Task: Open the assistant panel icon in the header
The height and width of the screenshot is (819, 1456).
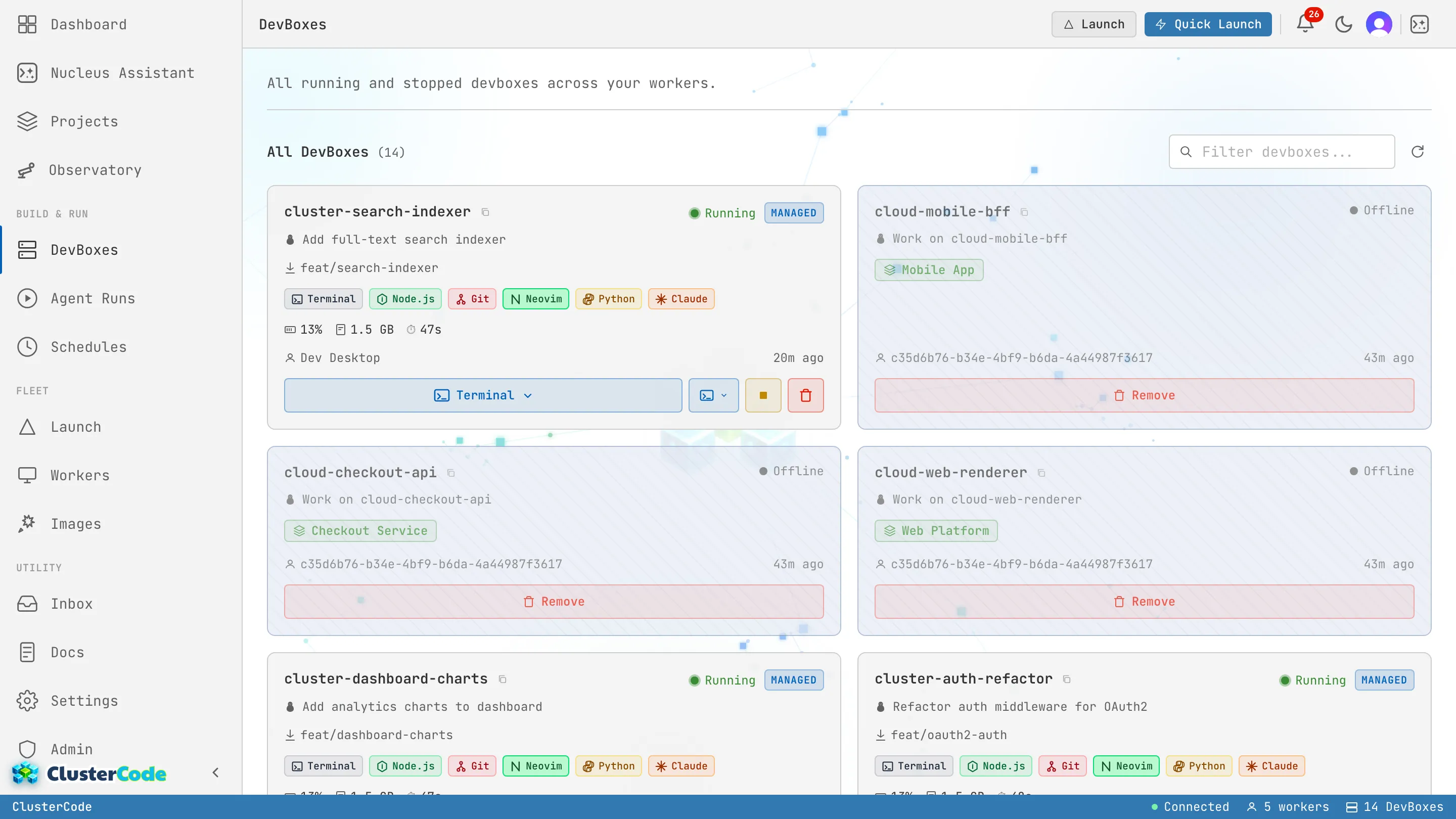Action: 1419,24
